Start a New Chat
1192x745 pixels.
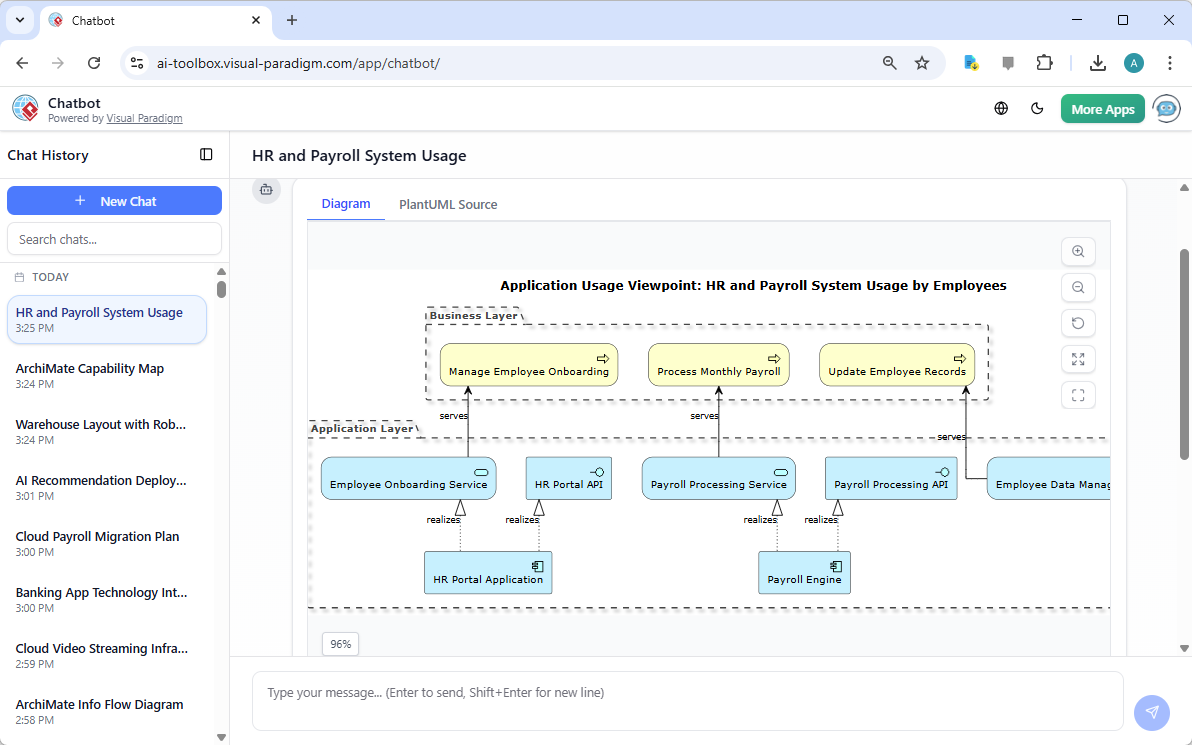(x=114, y=200)
